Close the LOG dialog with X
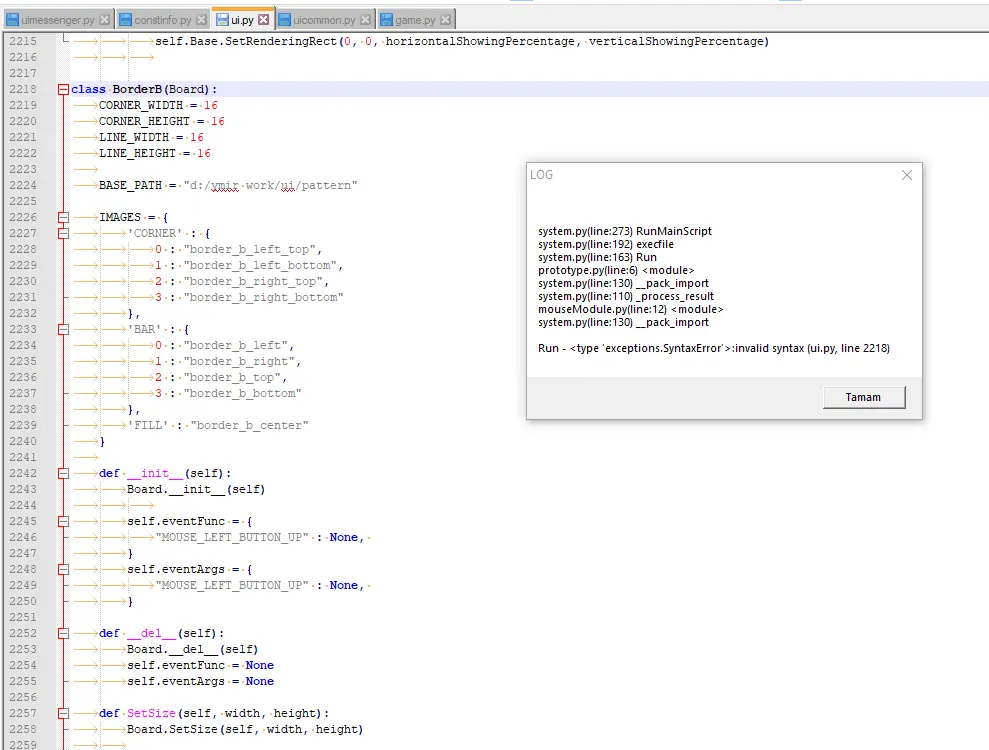The height and width of the screenshot is (750, 989). (906, 175)
